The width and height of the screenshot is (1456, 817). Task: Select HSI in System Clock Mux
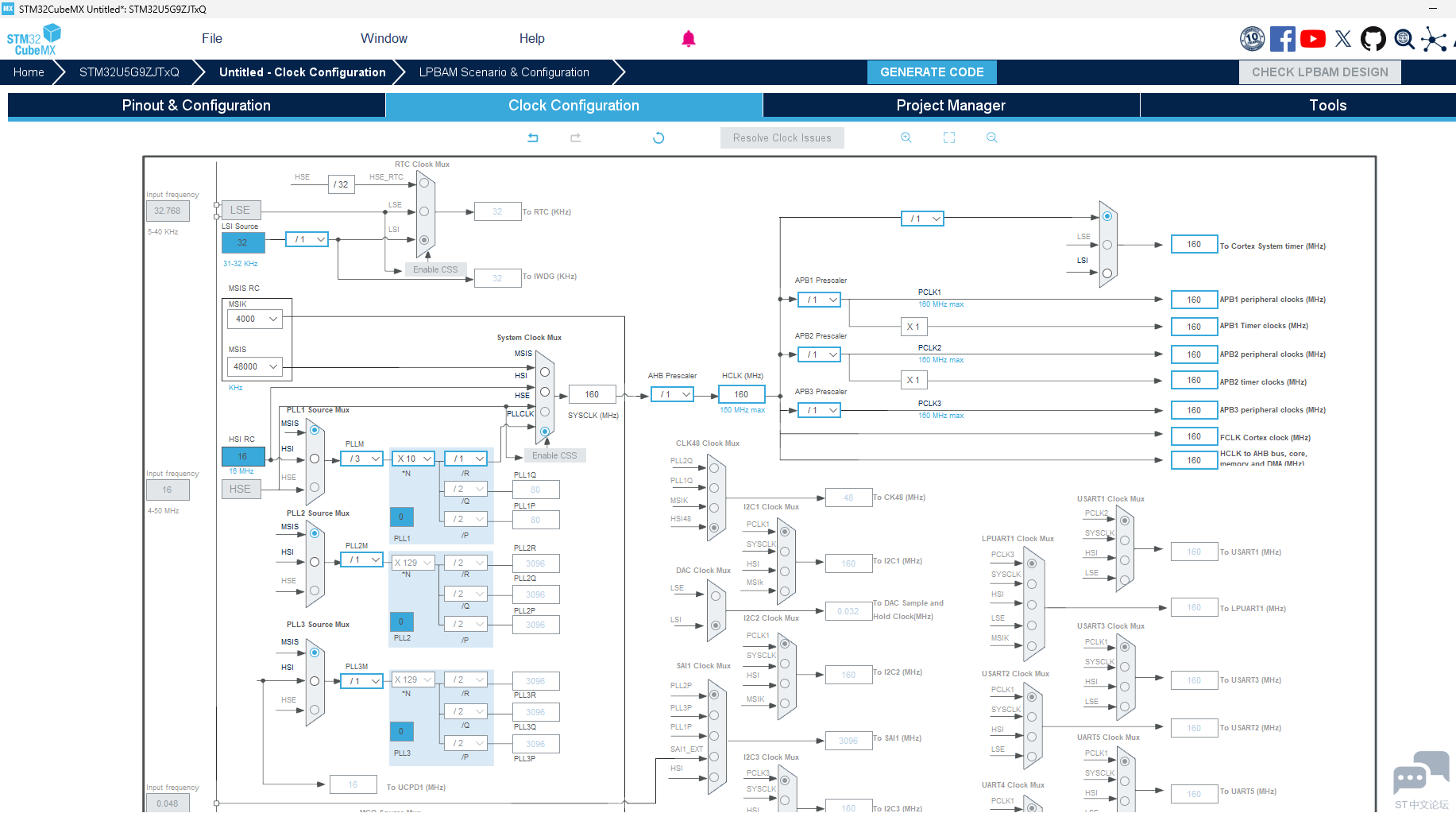click(545, 372)
